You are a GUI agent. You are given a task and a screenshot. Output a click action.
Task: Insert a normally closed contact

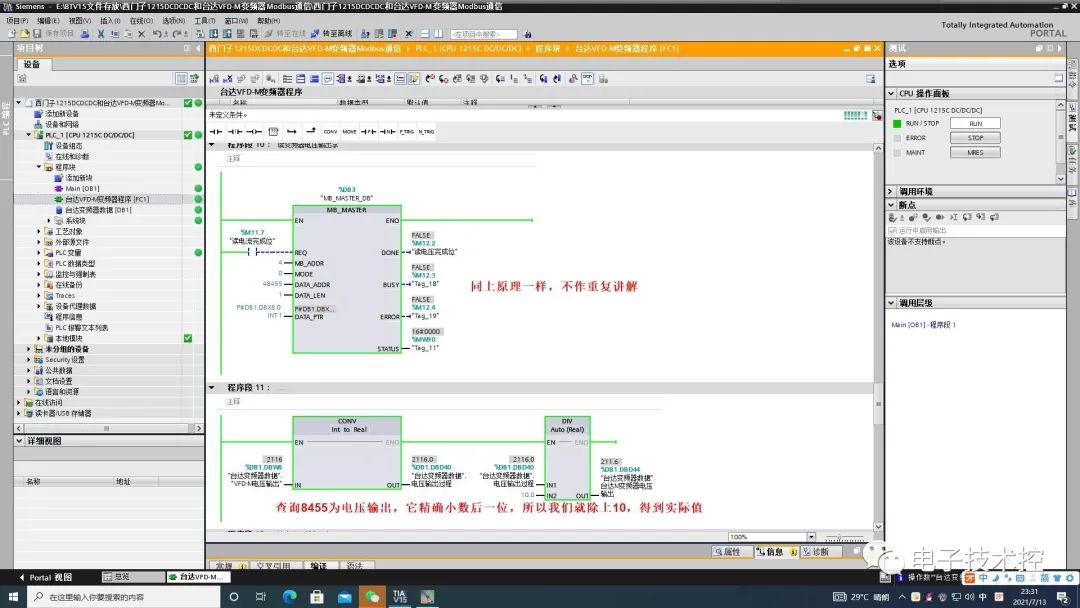235,131
